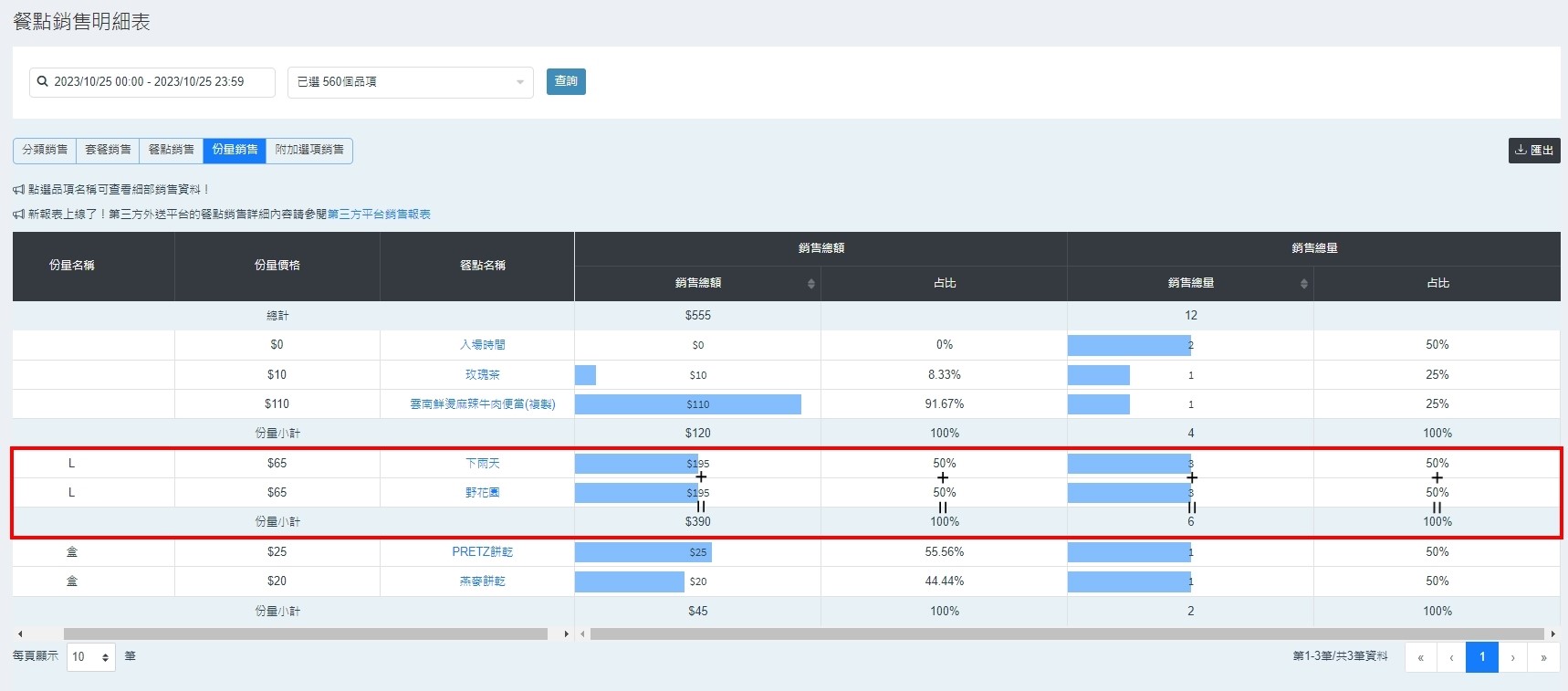1568x691 pixels.
Task: Click right arrow of left table scrollbar
Action: pos(566,633)
